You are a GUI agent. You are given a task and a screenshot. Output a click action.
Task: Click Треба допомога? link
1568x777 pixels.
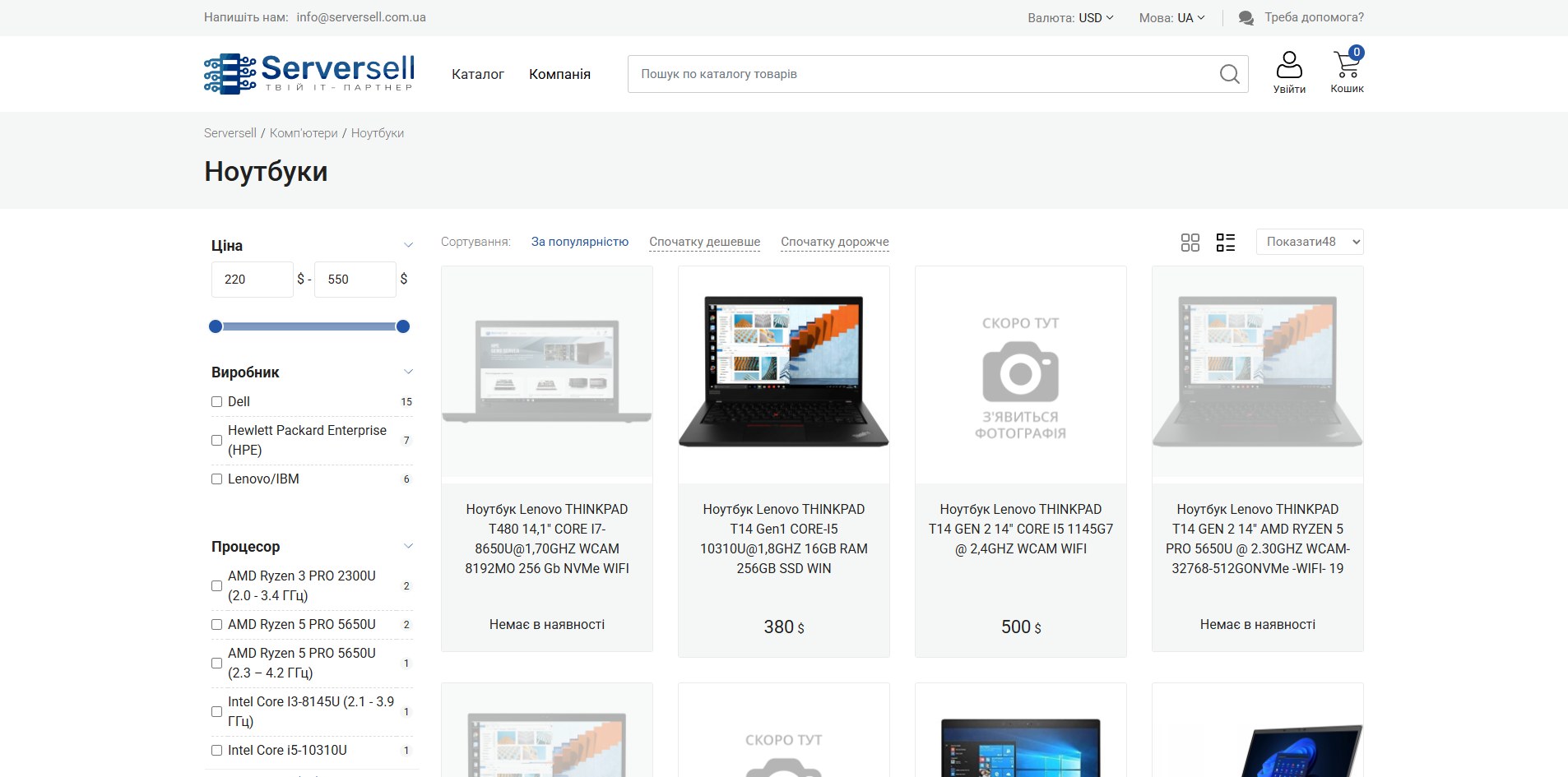click(x=1314, y=17)
